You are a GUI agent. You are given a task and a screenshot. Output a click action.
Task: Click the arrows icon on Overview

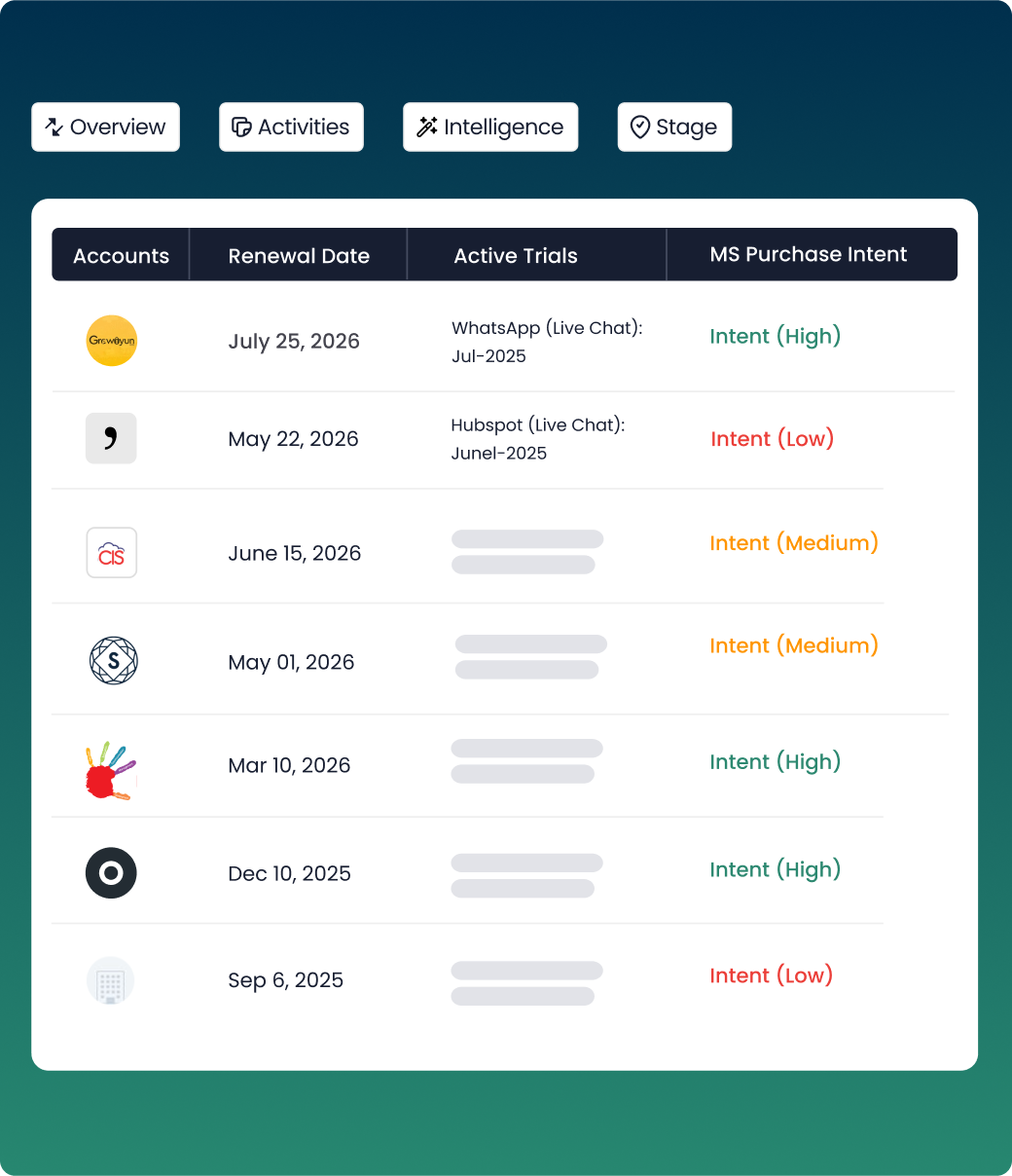pyautogui.click(x=54, y=127)
